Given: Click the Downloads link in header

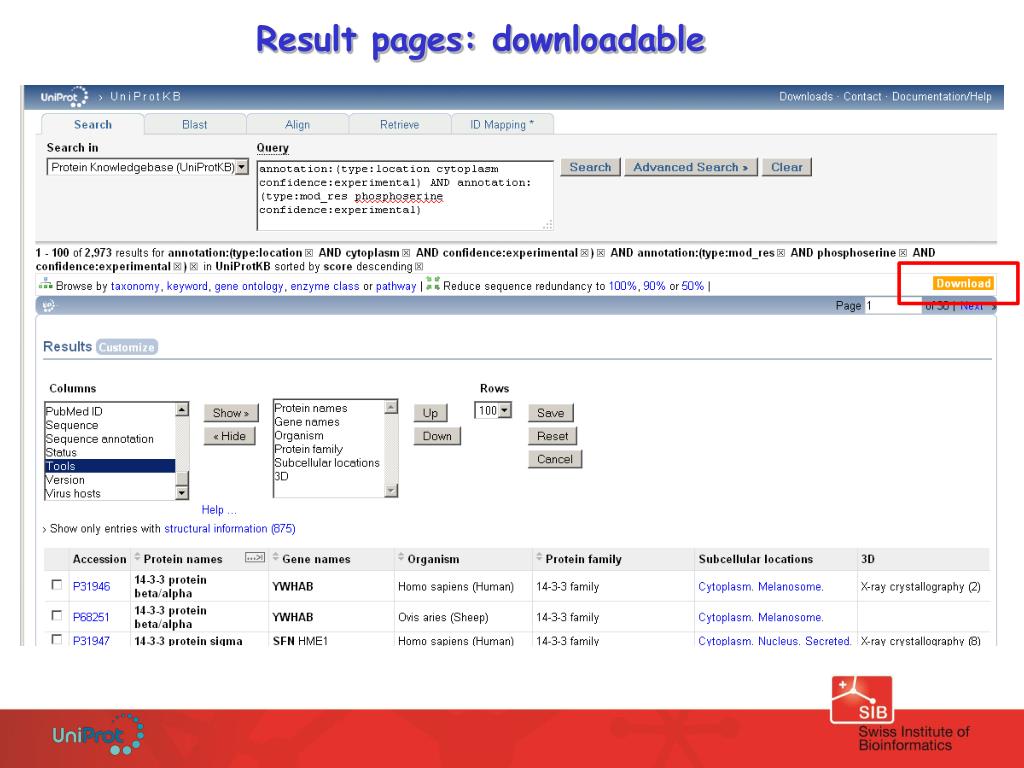Looking at the screenshot, I should point(806,97).
